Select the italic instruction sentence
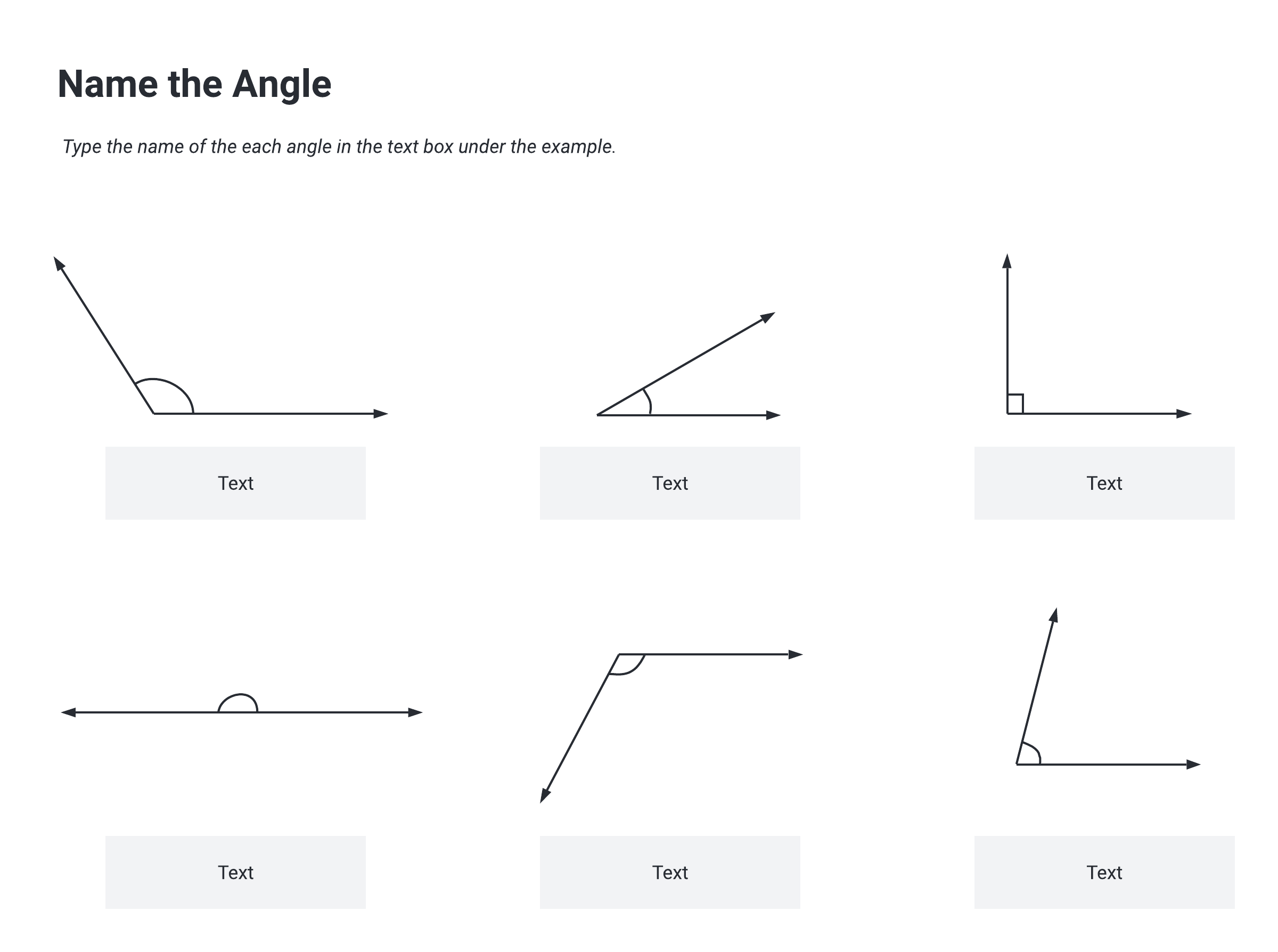 coord(339,146)
